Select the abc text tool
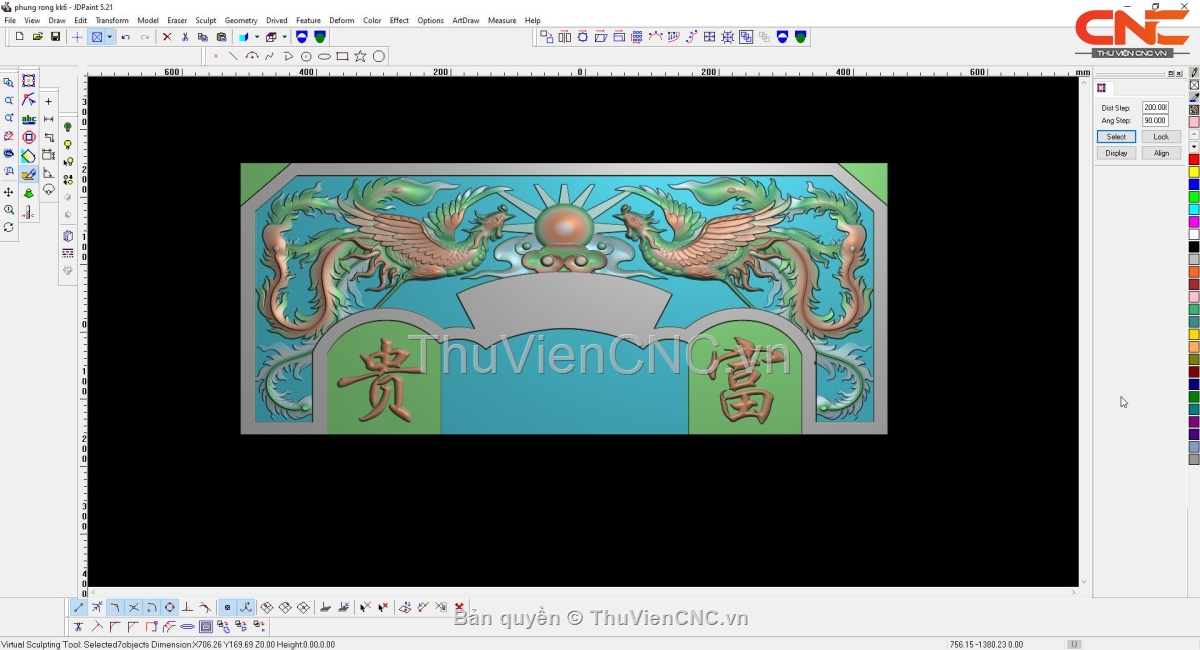 [28, 119]
